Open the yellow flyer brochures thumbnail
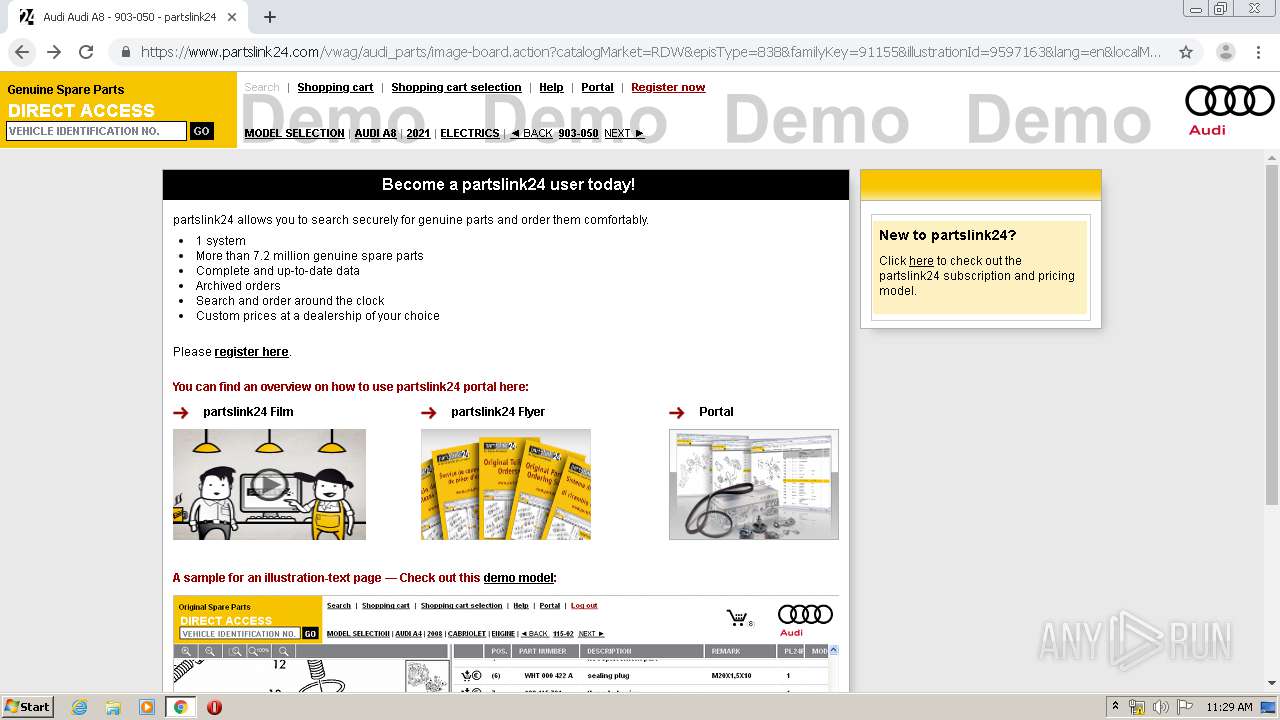 point(506,485)
